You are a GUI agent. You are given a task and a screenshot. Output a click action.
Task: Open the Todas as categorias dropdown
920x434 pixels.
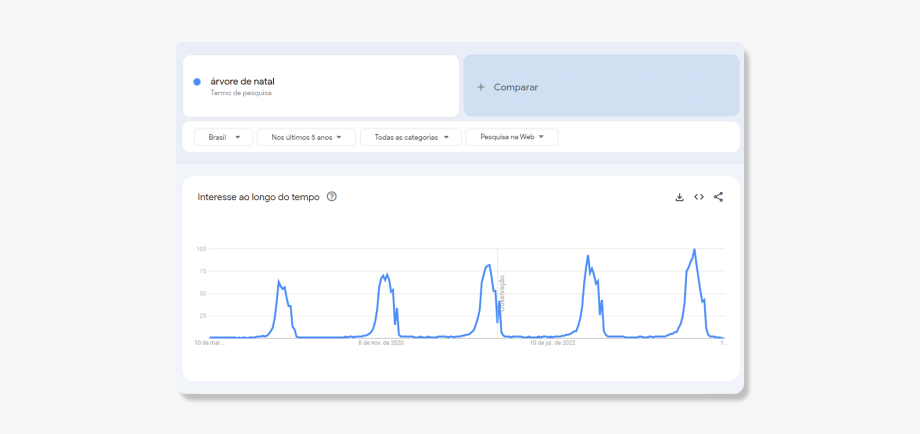(x=411, y=137)
